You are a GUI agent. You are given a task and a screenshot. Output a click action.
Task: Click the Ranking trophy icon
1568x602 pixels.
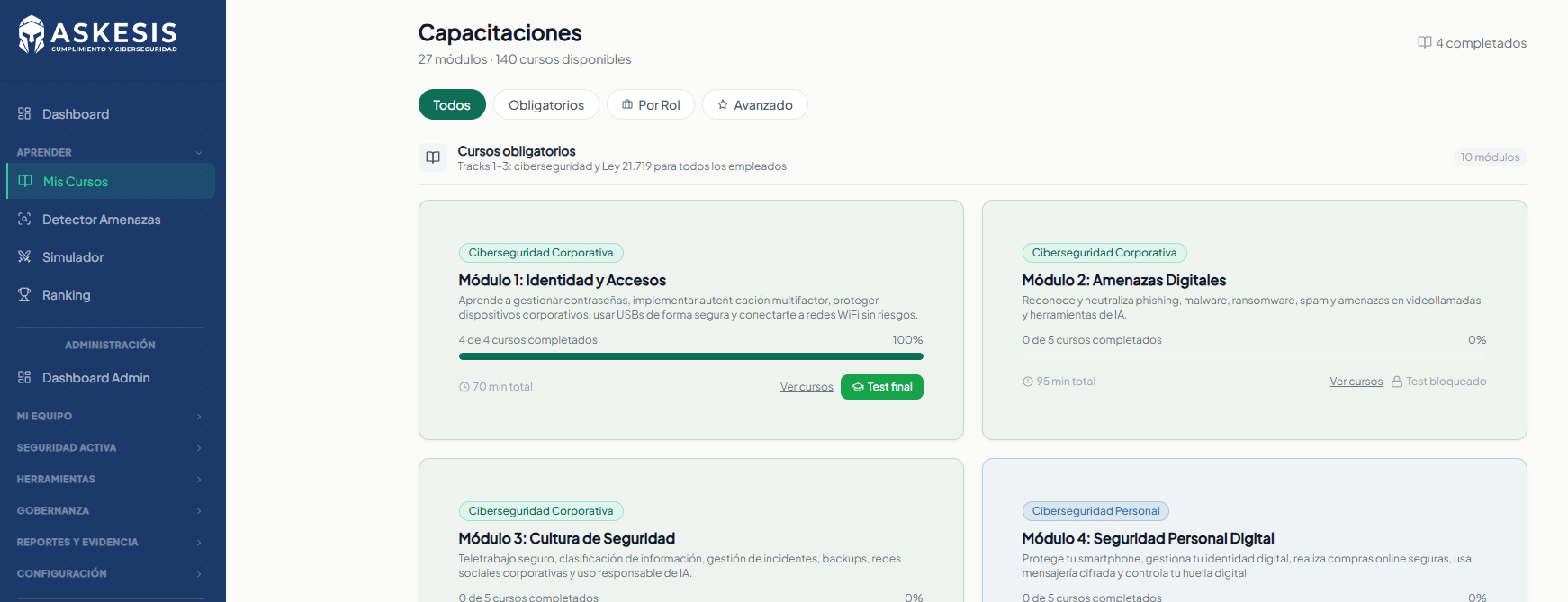pyautogui.click(x=24, y=294)
